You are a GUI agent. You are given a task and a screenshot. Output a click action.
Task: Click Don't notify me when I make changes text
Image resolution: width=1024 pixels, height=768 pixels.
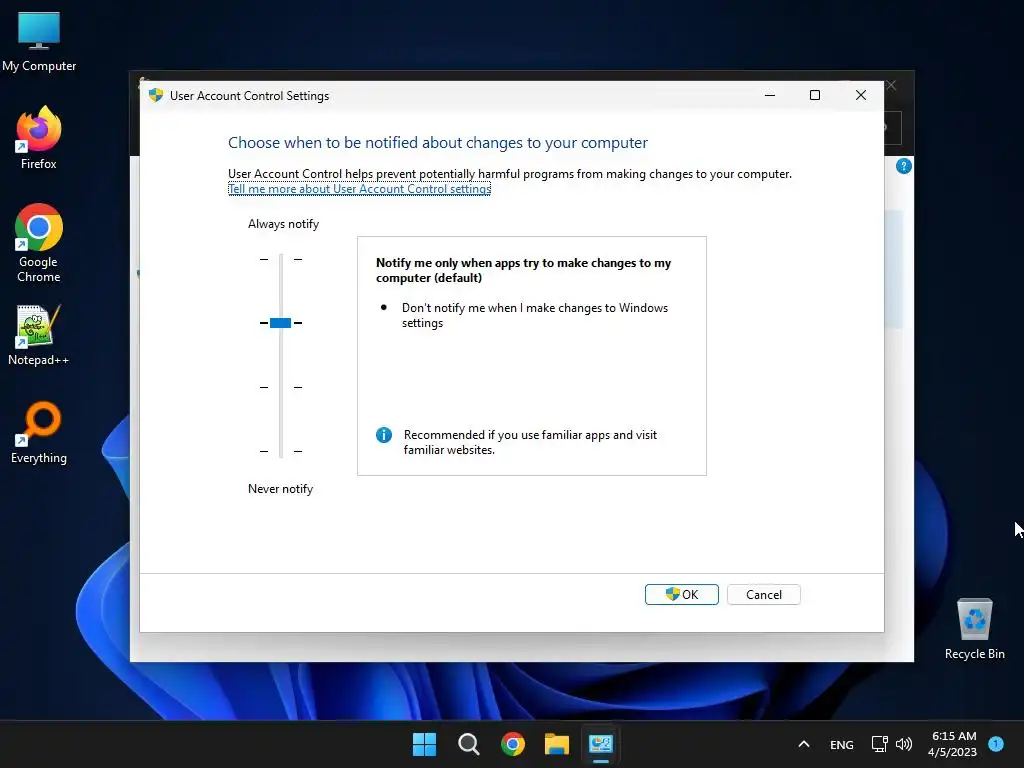pos(535,315)
